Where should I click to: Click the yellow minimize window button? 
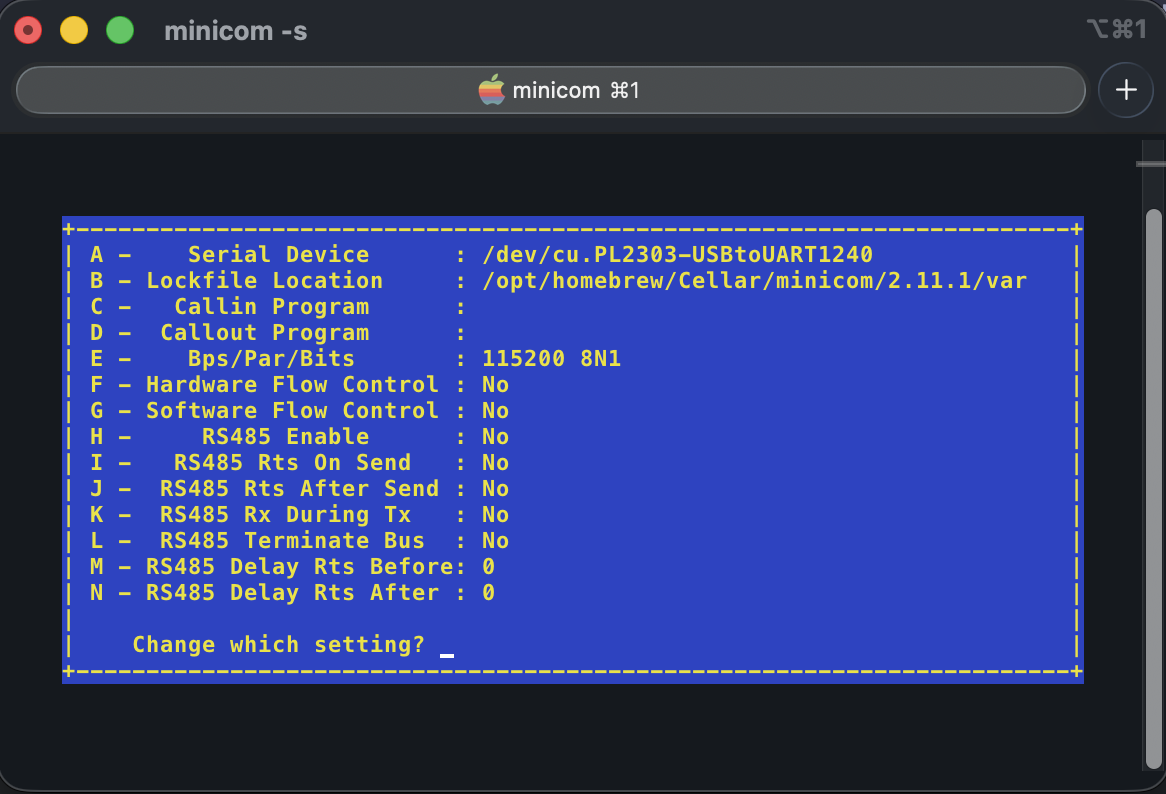tap(74, 30)
